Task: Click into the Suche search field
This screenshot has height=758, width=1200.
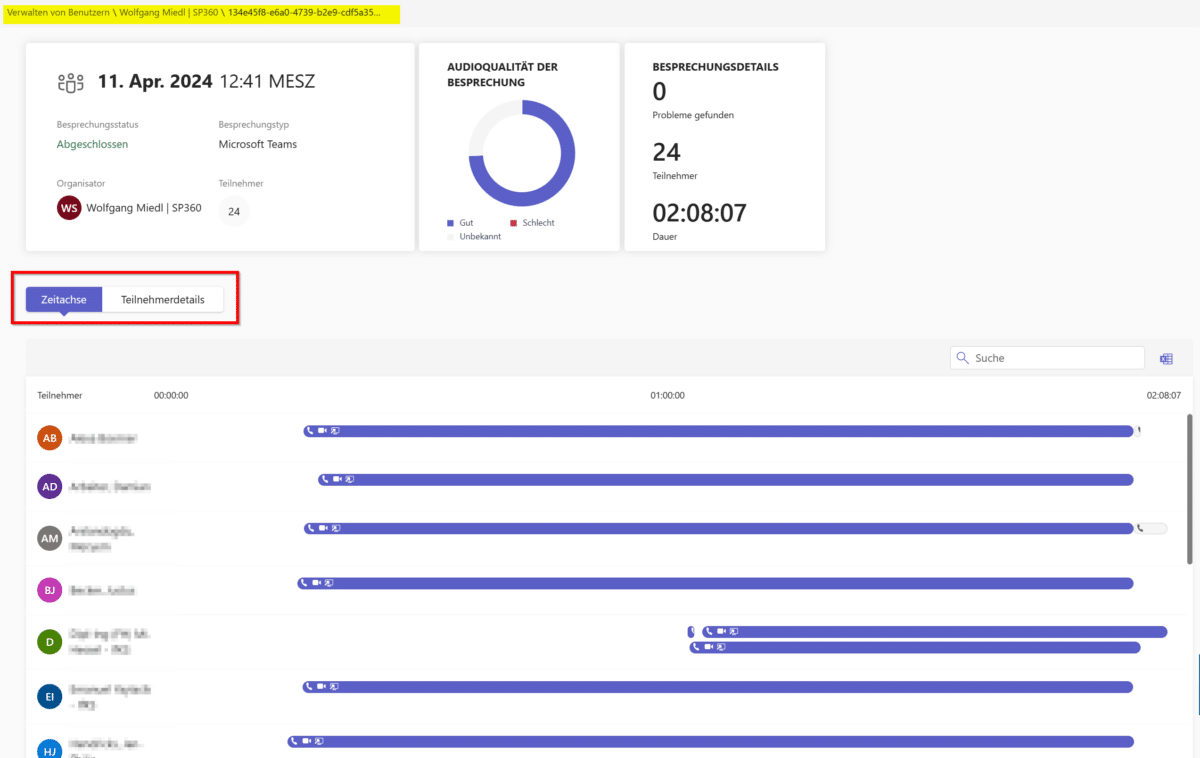Action: tap(1055, 358)
